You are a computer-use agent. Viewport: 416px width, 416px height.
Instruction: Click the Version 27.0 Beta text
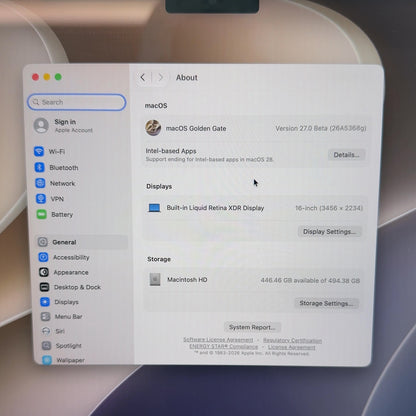[x=321, y=128]
